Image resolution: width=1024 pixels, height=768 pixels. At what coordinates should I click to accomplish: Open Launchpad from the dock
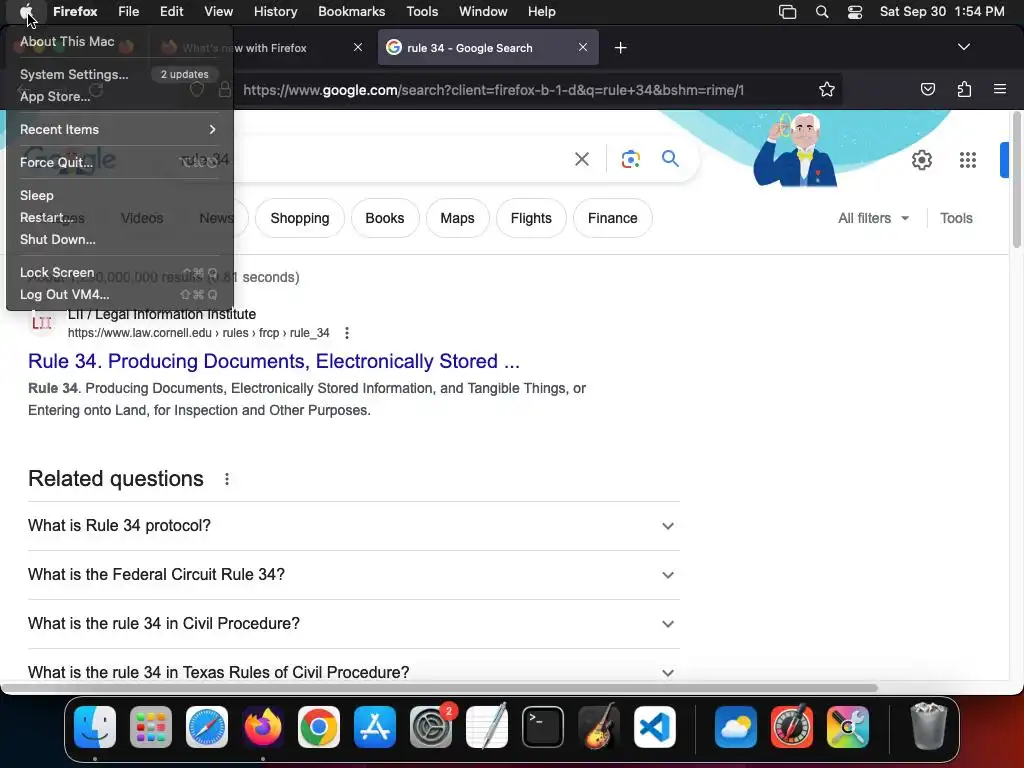pyautogui.click(x=151, y=727)
